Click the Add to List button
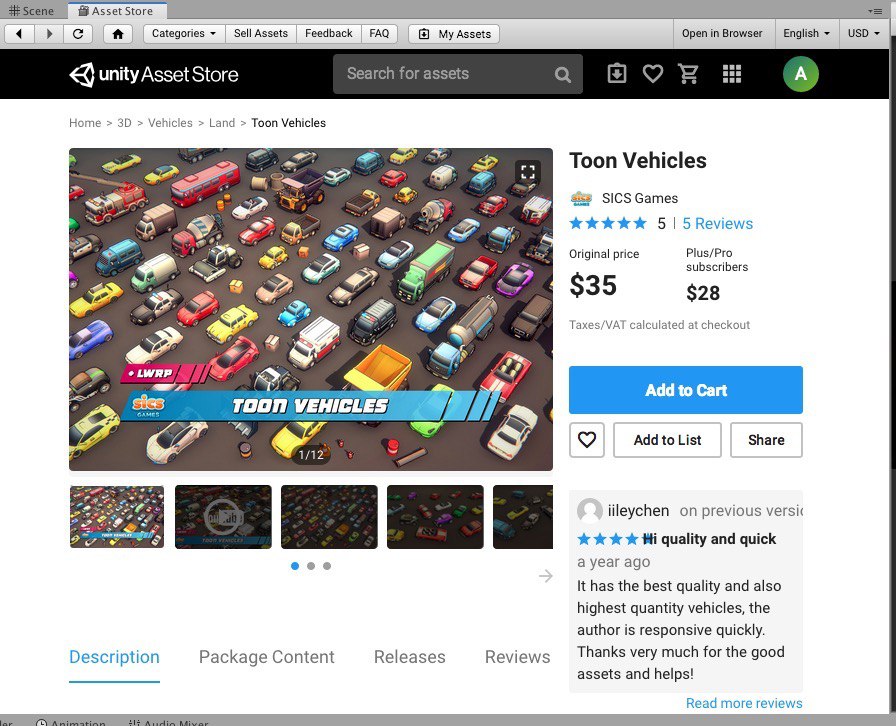This screenshot has width=896, height=726. click(667, 440)
